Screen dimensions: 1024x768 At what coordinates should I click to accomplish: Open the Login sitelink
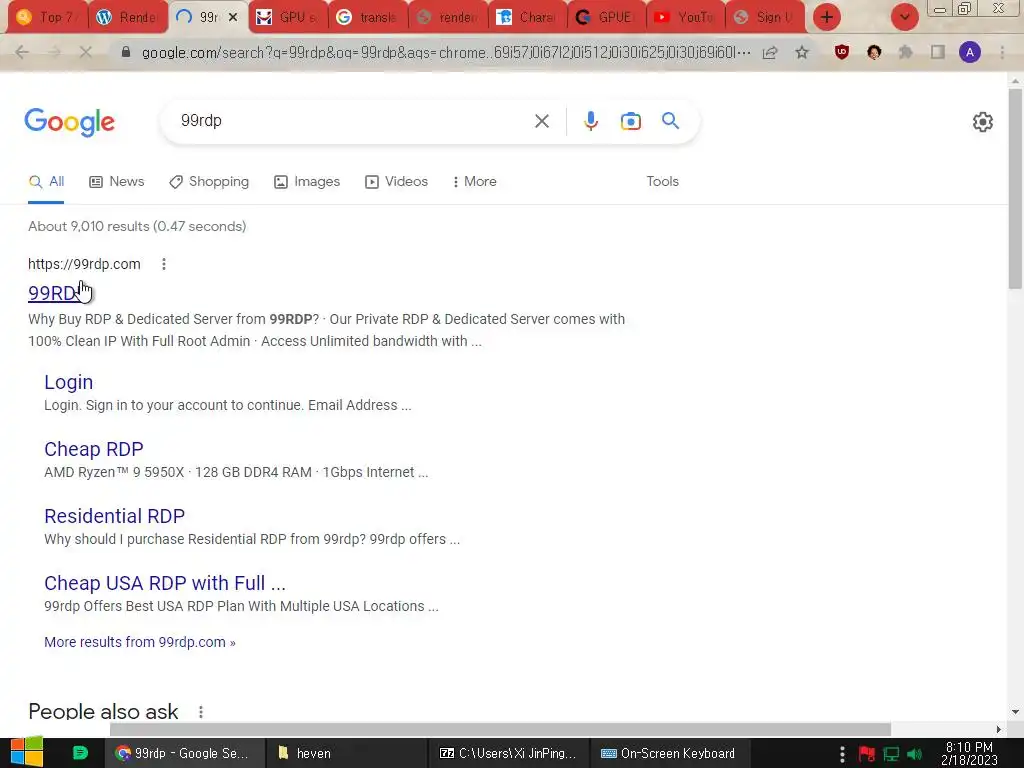pos(69,382)
